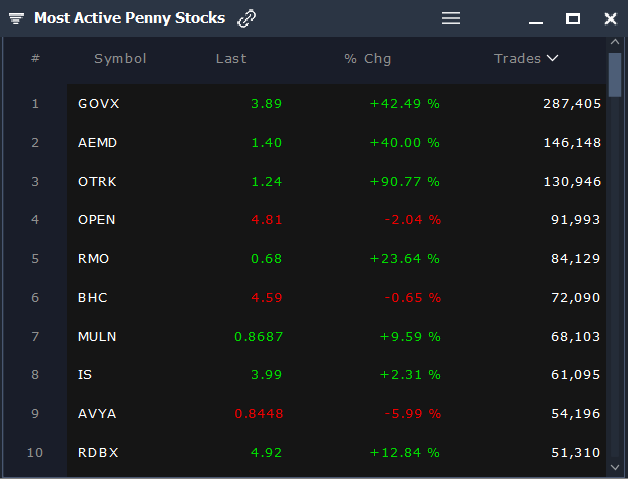Sort by the Last column header
Image resolution: width=628 pixels, height=479 pixels.
tap(231, 58)
